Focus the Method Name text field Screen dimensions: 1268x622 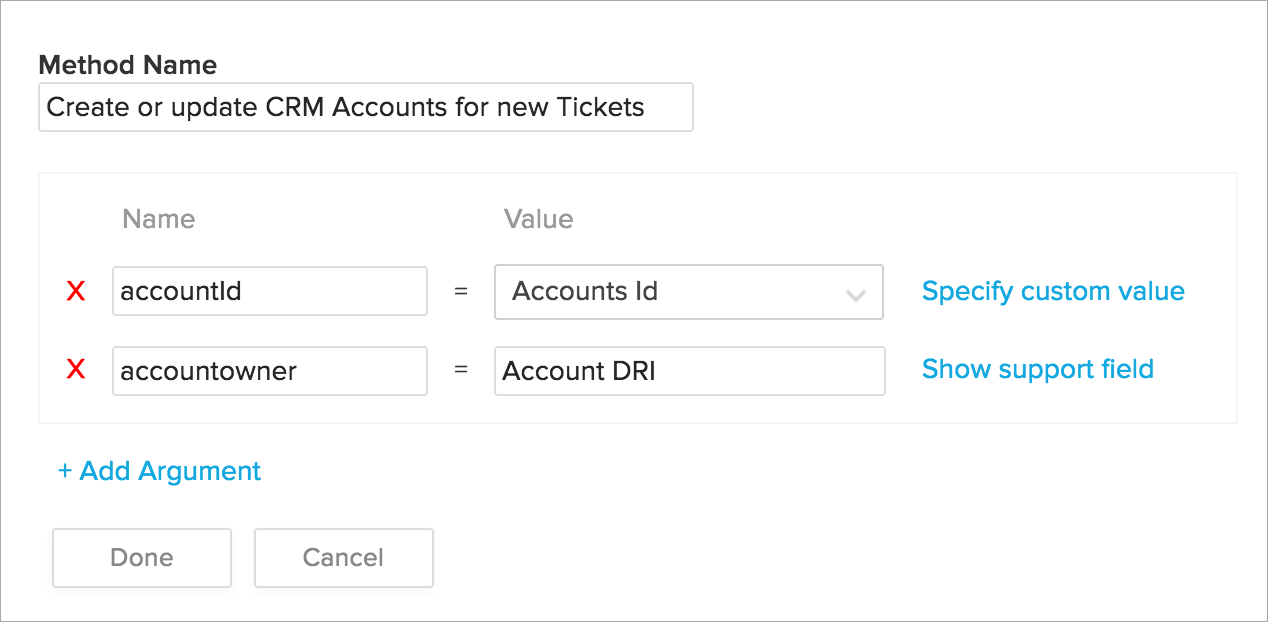tap(365, 107)
